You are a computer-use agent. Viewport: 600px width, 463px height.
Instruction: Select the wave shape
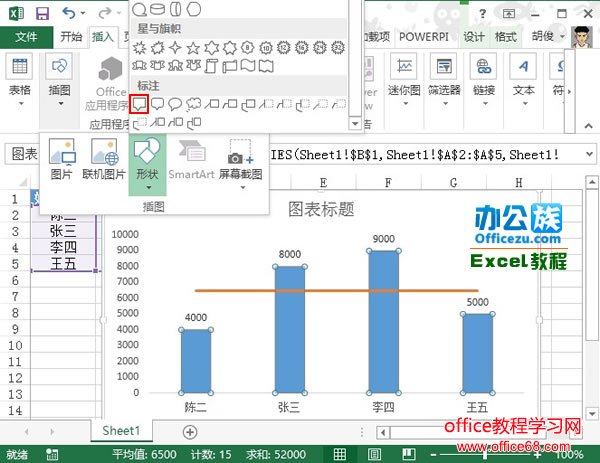[248, 66]
